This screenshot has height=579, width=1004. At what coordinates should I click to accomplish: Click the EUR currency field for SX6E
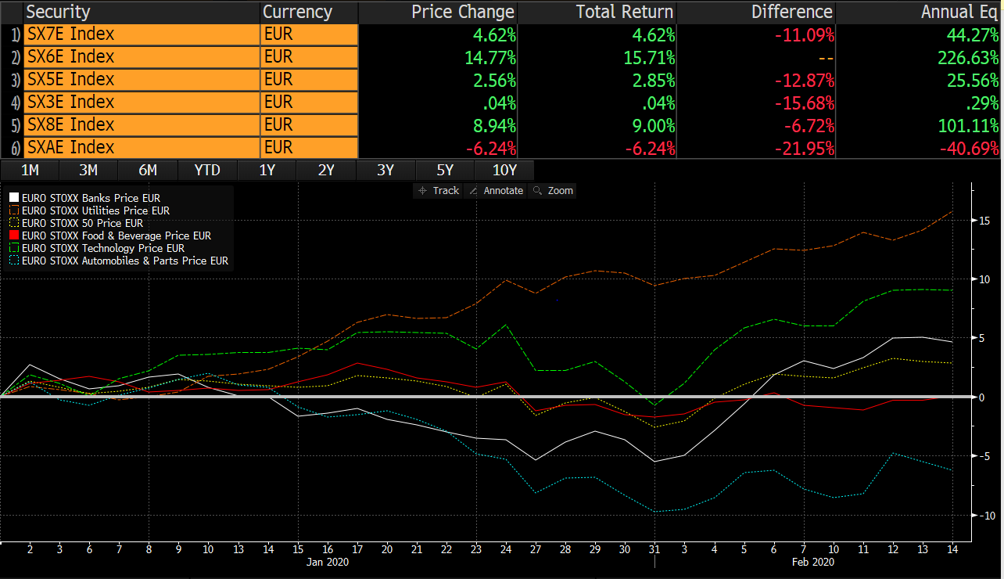click(309, 57)
